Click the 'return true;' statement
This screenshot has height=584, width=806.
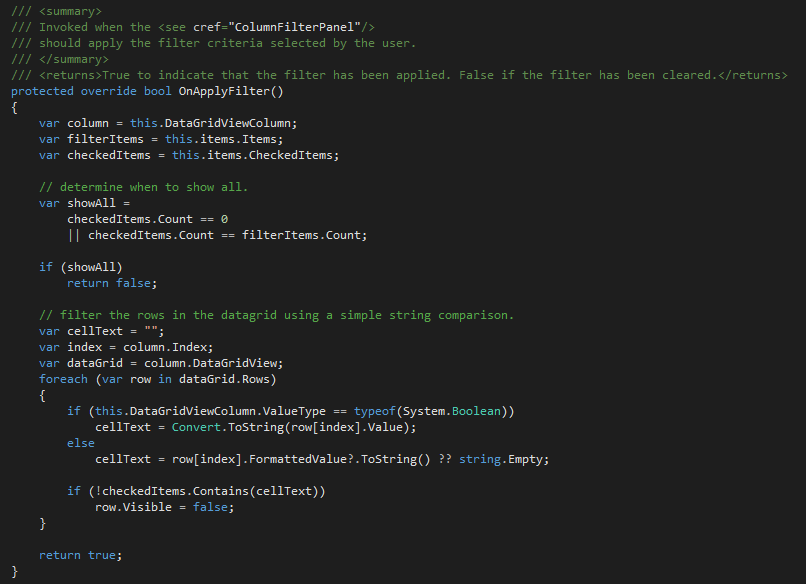pyautogui.click(x=81, y=555)
